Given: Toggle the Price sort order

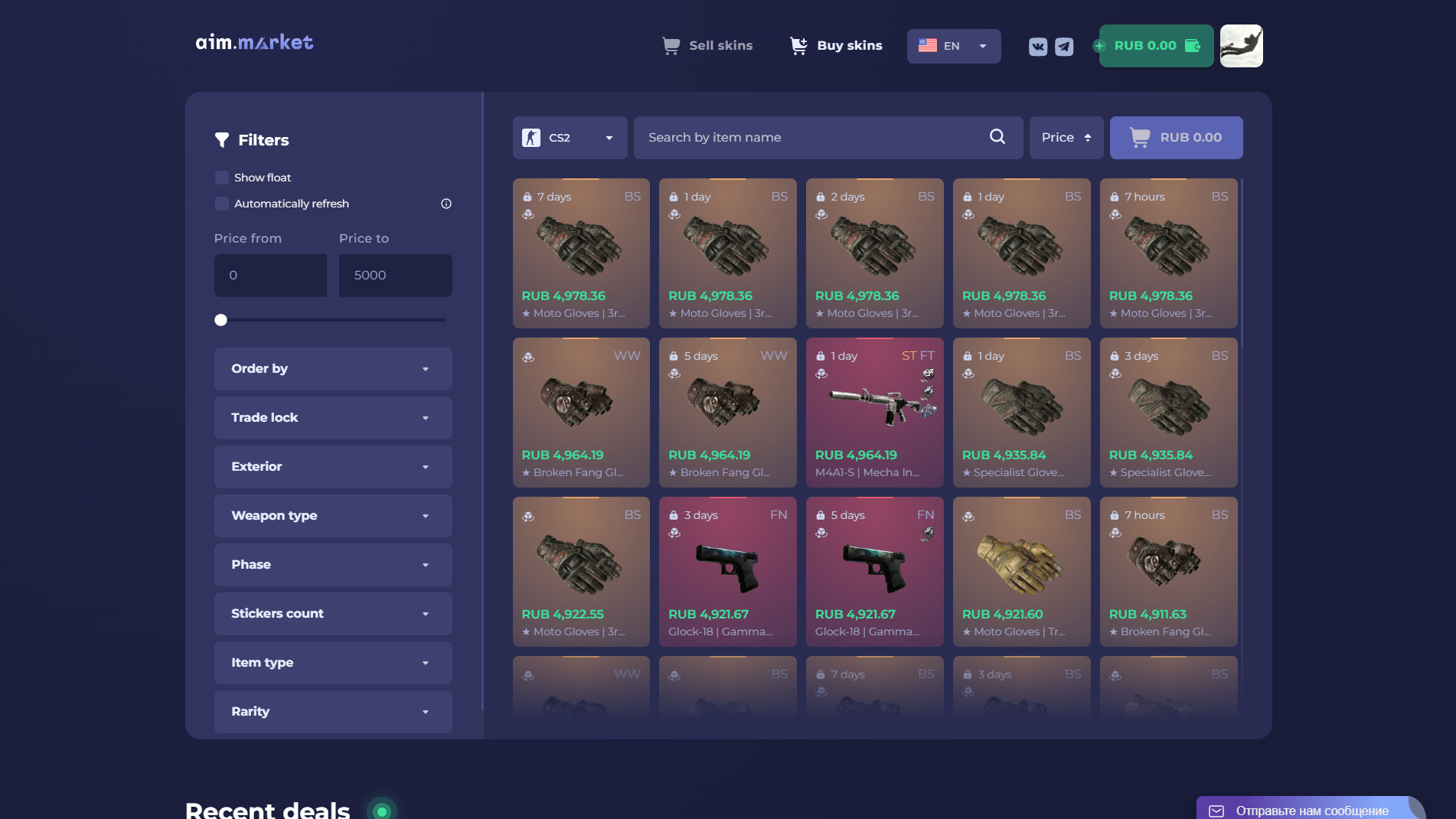Looking at the screenshot, I should pos(1066,138).
